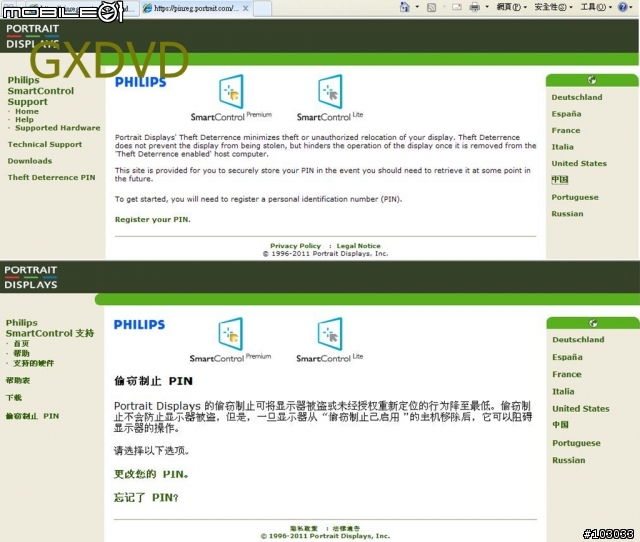Choose 中国 in Chinese page country list

(x=560, y=425)
